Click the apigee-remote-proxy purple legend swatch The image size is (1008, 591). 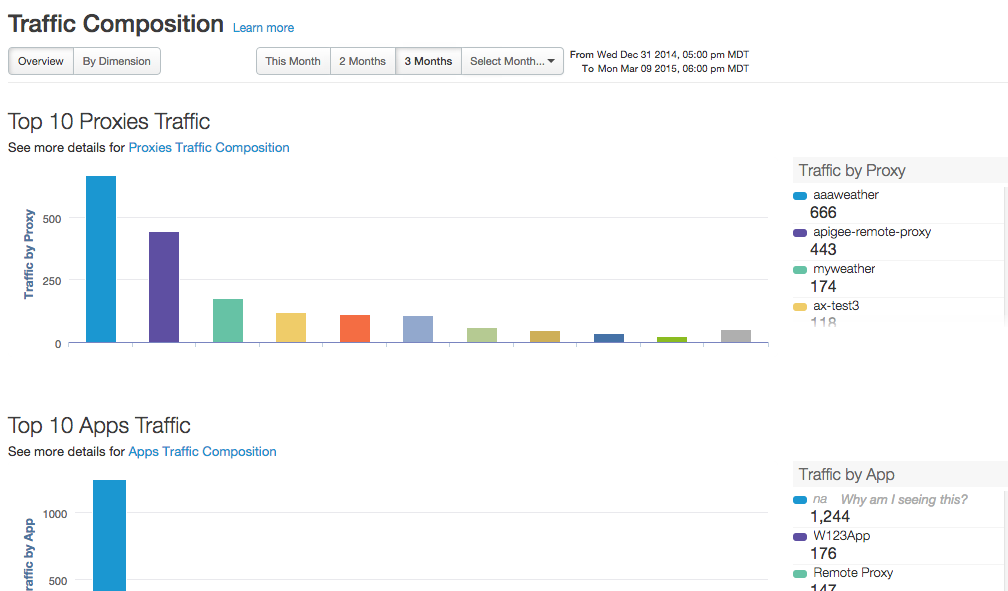[x=800, y=233]
